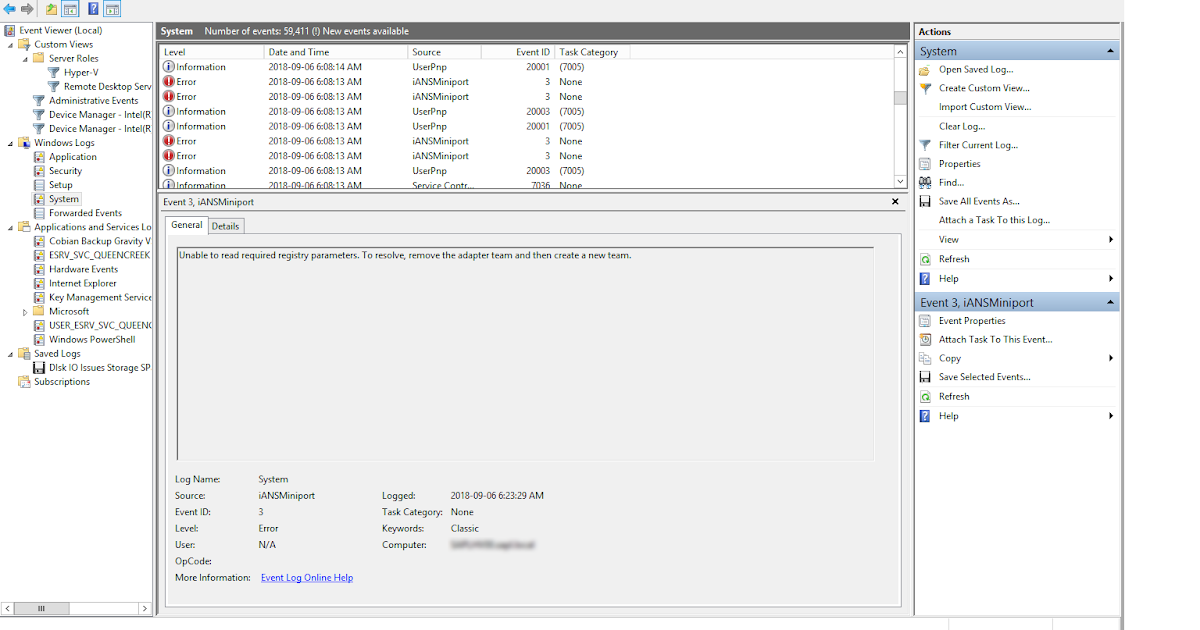The width and height of the screenshot is (1200, 630).
Task: Click the Filter Current Log icon
Action: click(x=927, y=145)
